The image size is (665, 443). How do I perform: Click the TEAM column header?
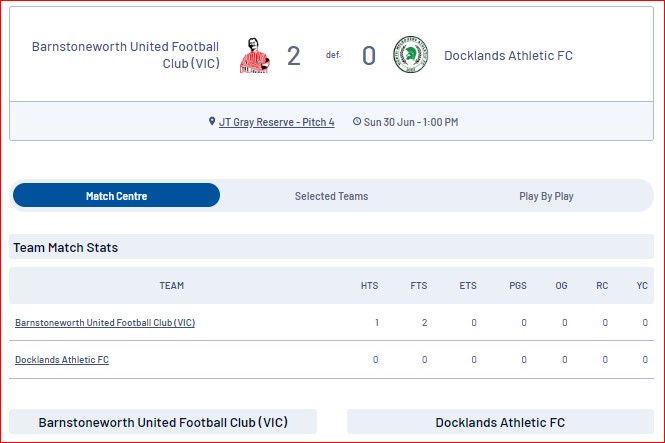coord(172,286)
